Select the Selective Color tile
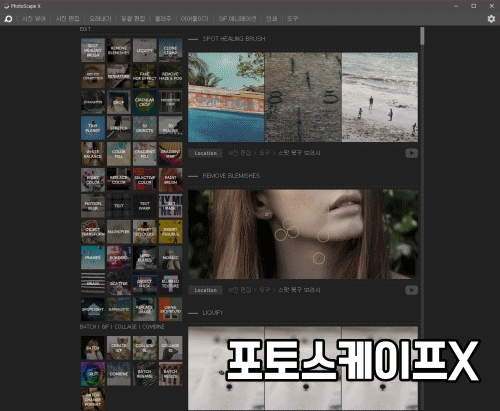 145,180
